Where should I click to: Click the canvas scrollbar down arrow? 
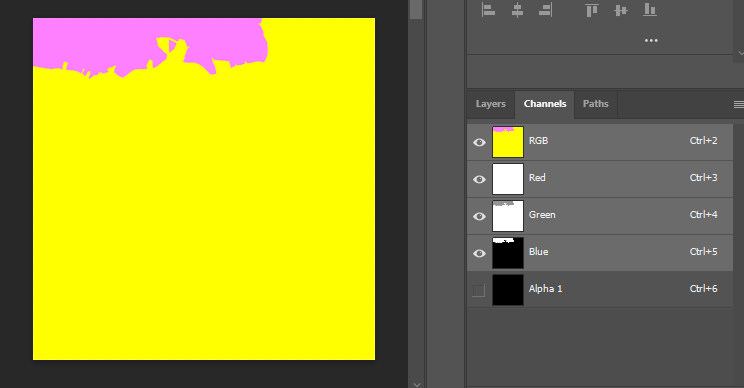tap(416, 384)
